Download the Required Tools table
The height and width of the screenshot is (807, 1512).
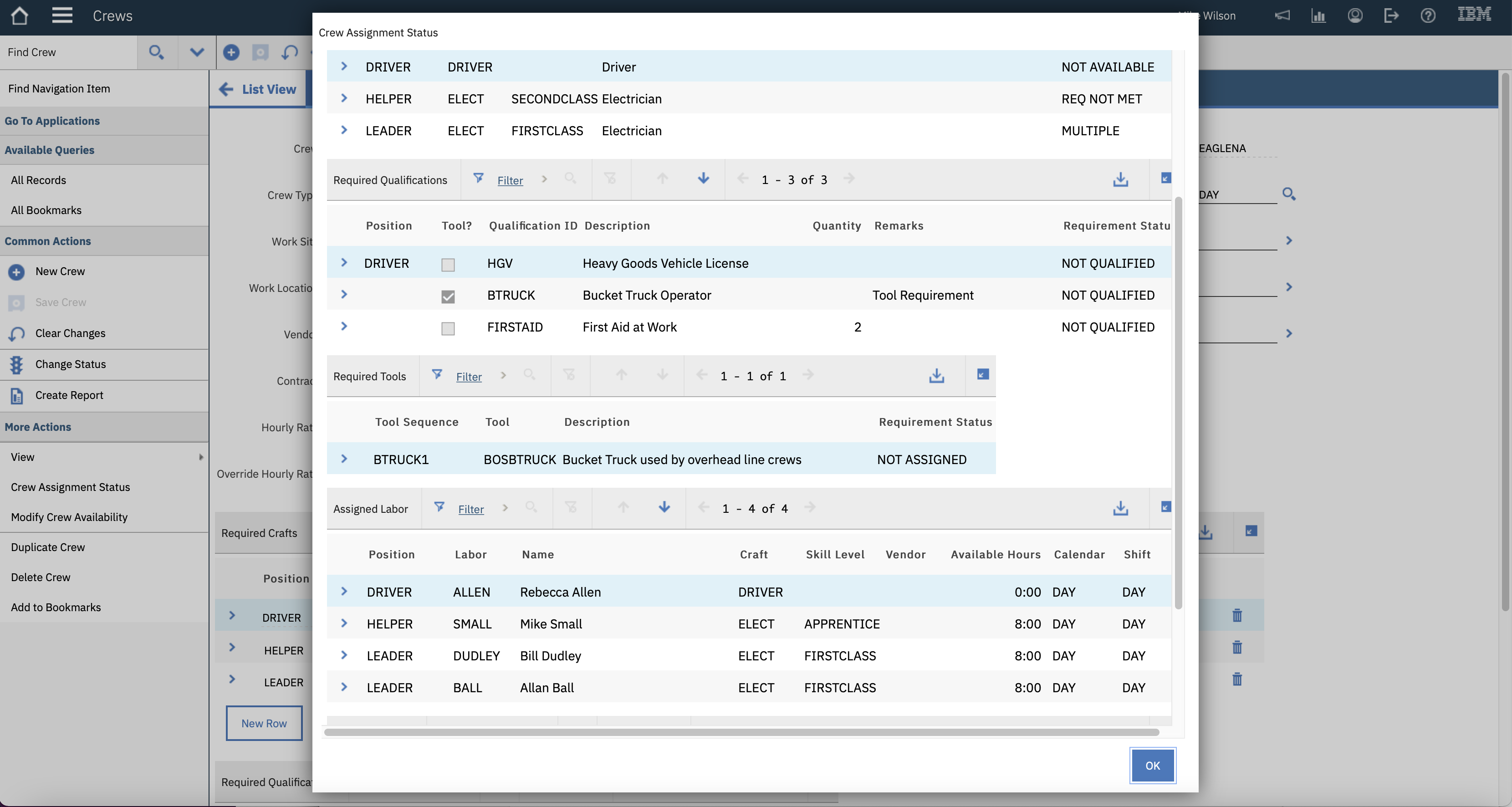[x=936, y=376]
